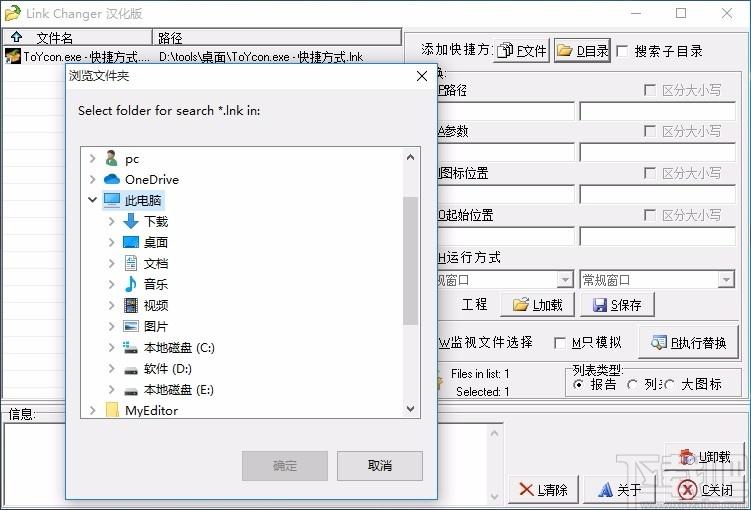Toggle 区分大小写 for 图标位置

650,173
